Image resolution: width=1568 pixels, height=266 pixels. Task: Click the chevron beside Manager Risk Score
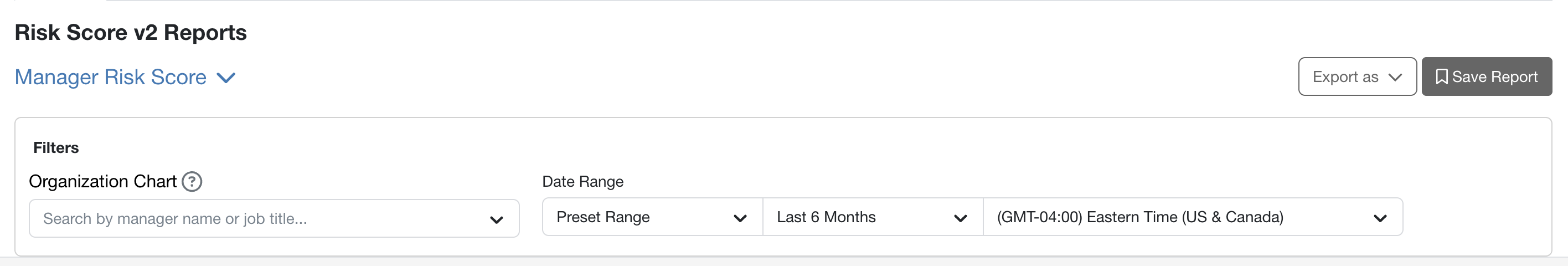point(226,78)
